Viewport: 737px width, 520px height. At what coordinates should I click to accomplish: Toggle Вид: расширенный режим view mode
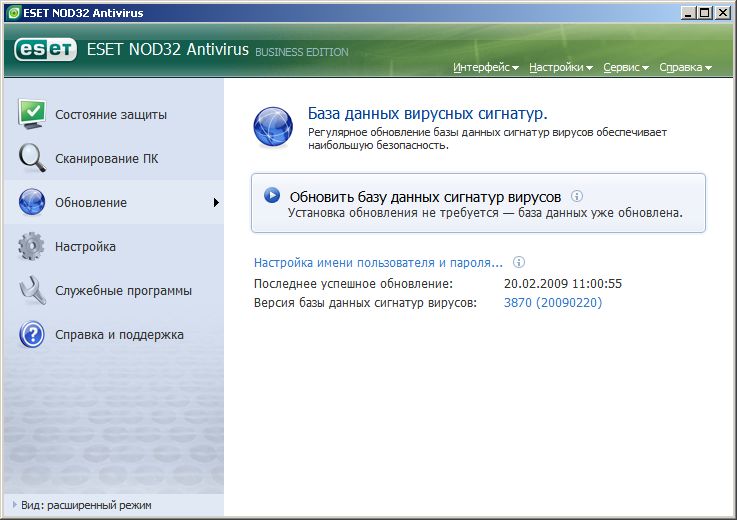click(82, 505)
